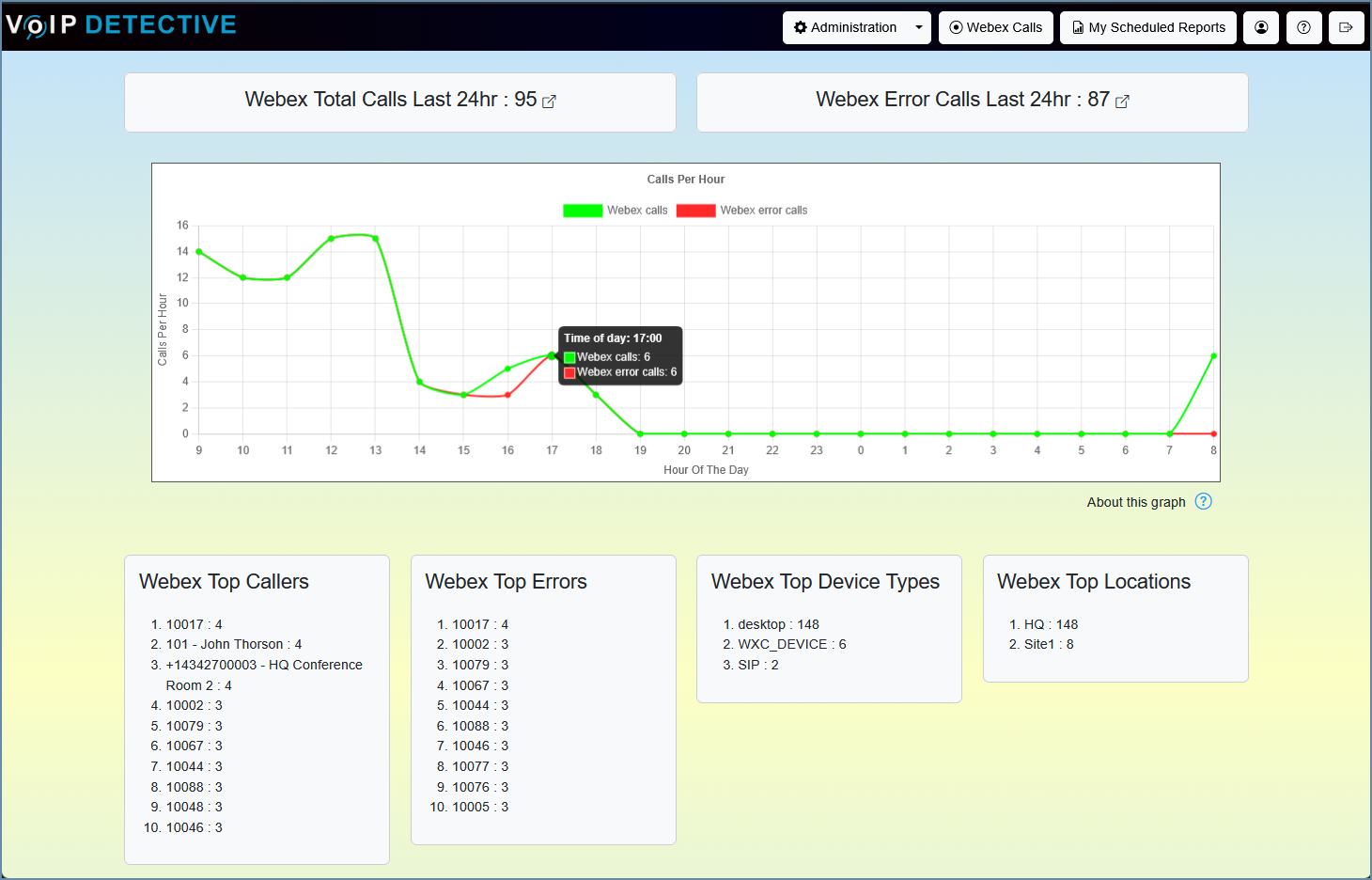This screenshot has height=880, width=1372.
Task: Open the Webex Calls page
Action: pyautogui.click(x=995, y=27)
